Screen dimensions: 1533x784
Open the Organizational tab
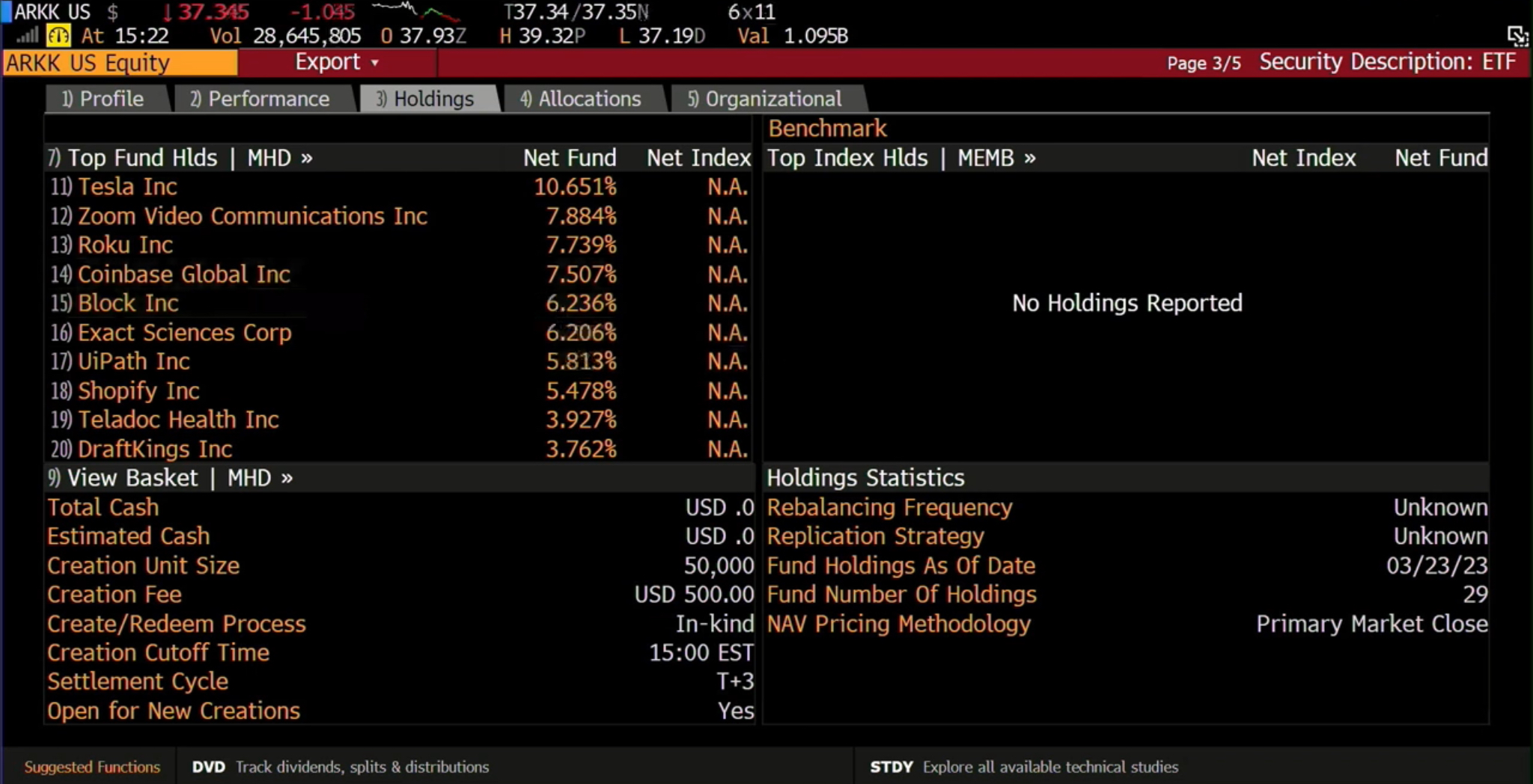[765, 99]
